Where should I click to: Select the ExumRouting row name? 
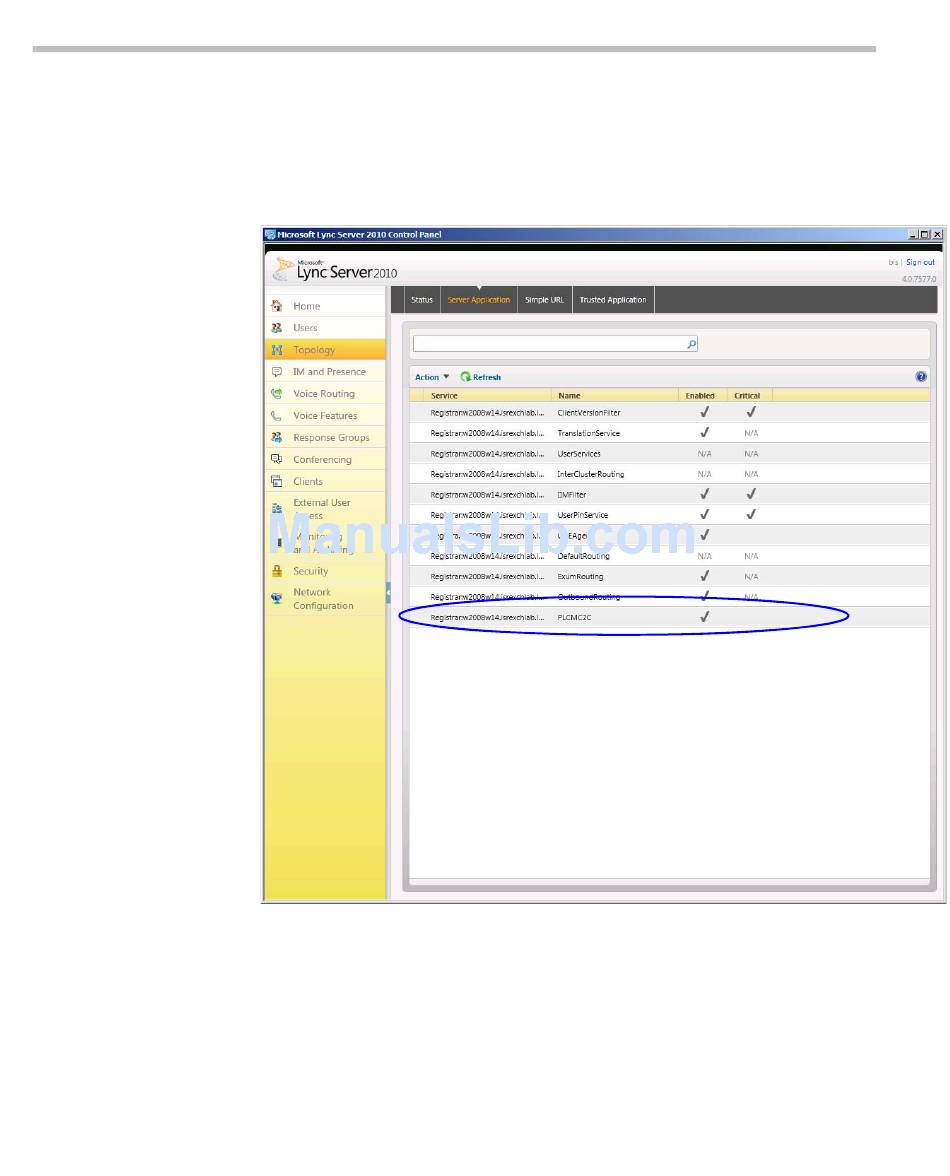[x=580, y=577]
